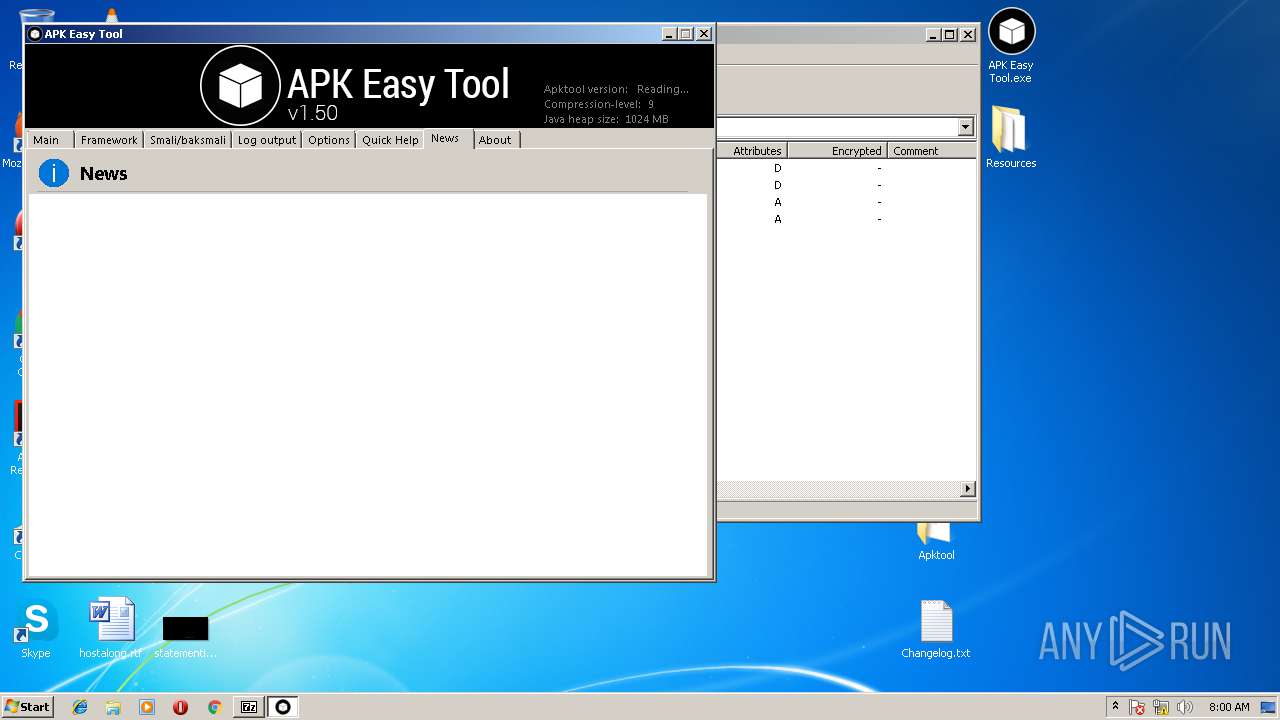Click the horizontal scrollbar right arrow
This screenshot has height=720, width=1280.
pyautogui.click(x=967, y=489)
